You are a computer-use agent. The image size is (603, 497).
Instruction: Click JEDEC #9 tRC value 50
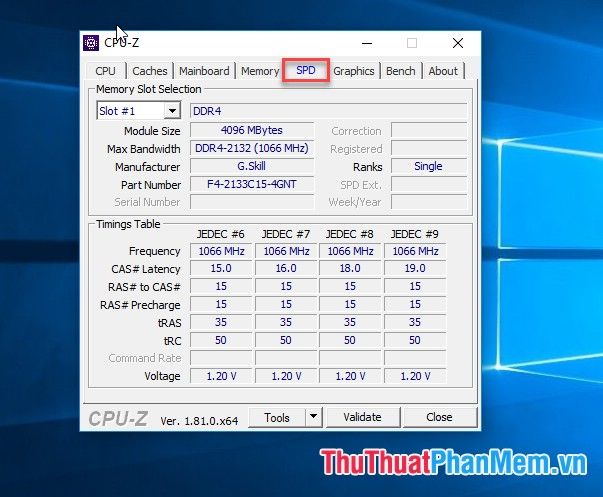pyautogui.click(x=415, y=340)
